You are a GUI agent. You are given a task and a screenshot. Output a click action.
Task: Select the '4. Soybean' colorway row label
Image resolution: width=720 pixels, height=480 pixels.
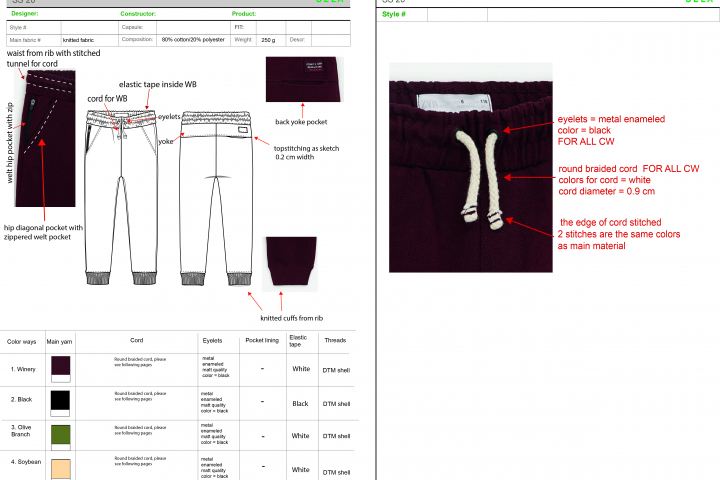click(x=26, y=462)
